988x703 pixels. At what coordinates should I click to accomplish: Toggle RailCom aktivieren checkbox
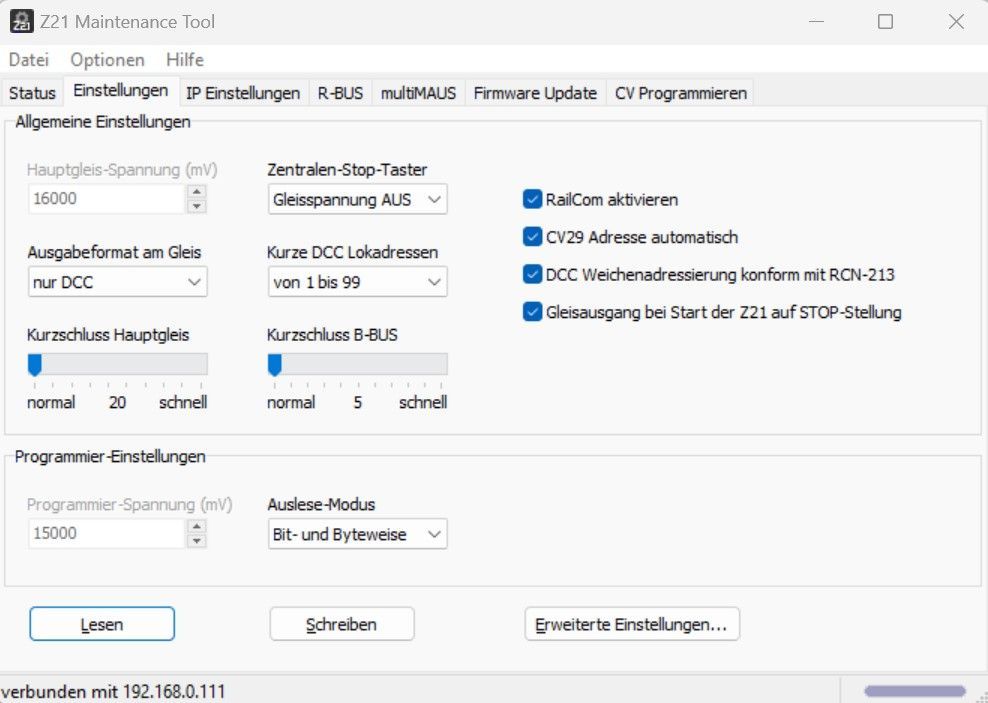pos(532,199)
